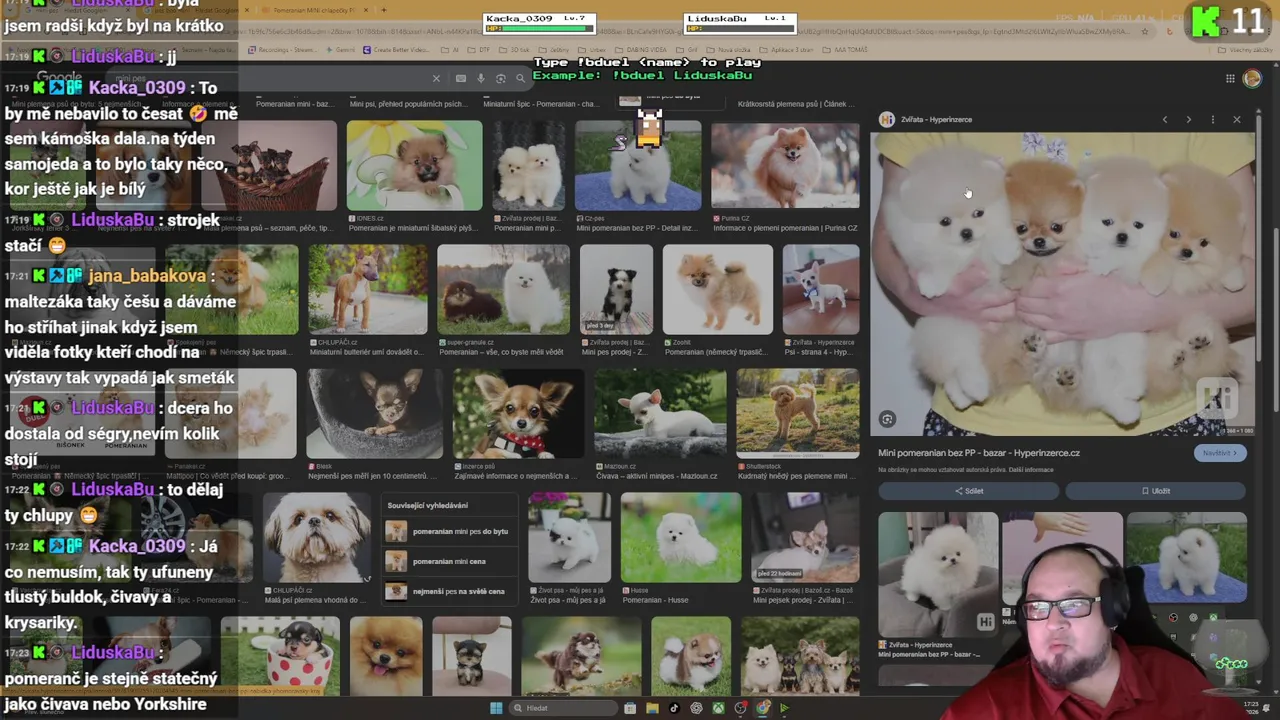Open three-dot more options in preview panel
Viewport: 1280px width, 720px height.
pos(1213,119)
